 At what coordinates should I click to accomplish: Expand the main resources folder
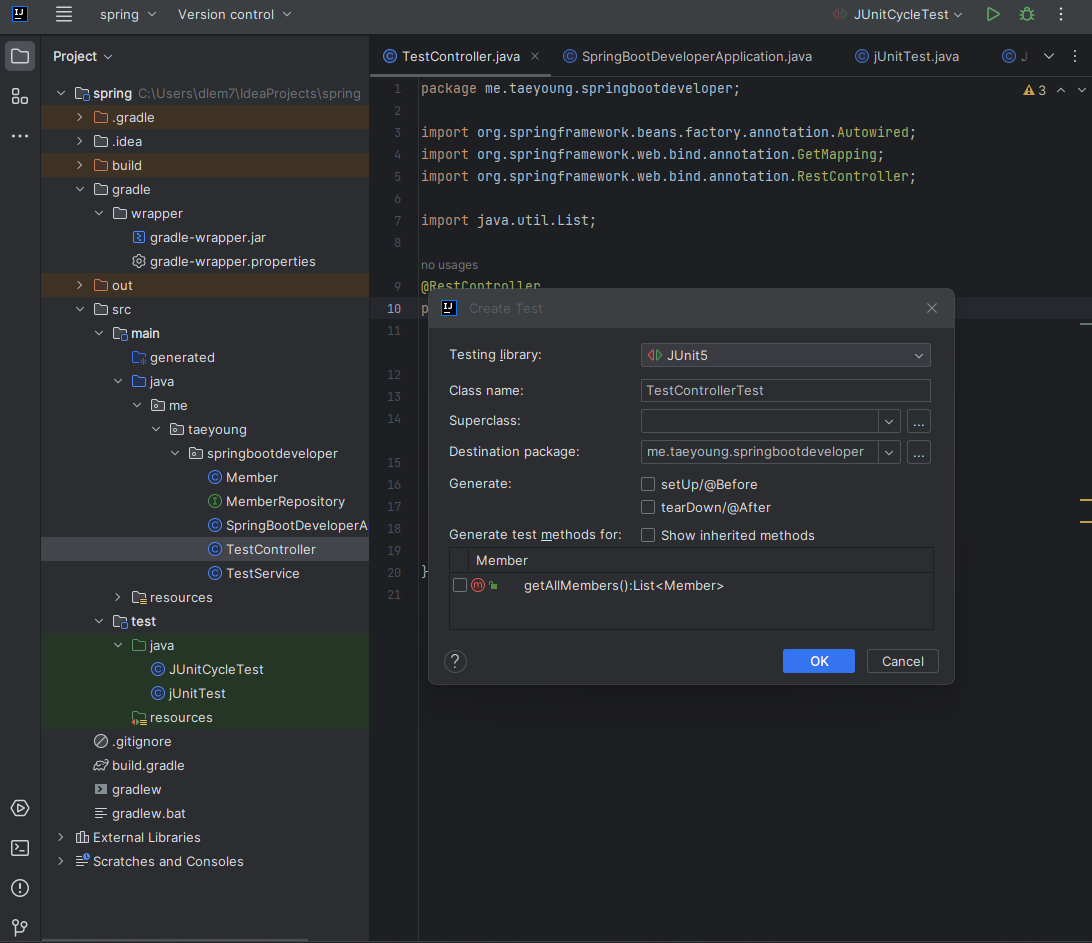118,597
